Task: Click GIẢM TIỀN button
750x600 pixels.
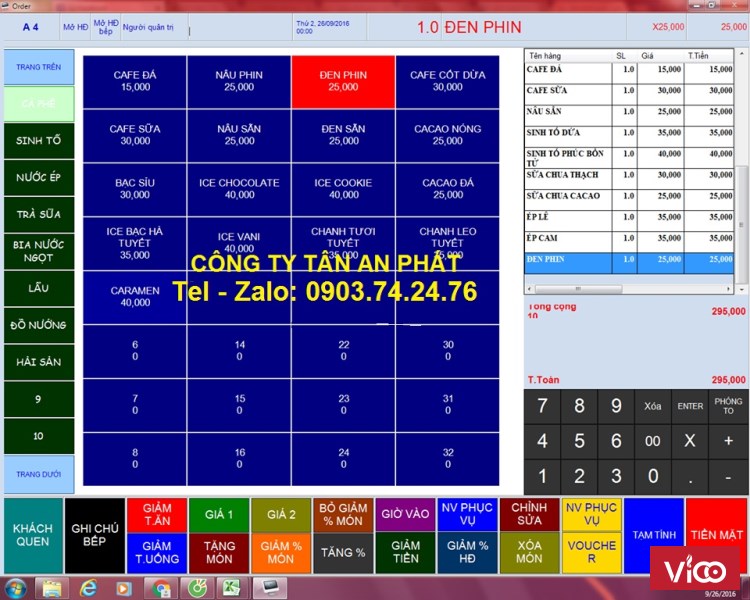Action: (x=405, y=553)
